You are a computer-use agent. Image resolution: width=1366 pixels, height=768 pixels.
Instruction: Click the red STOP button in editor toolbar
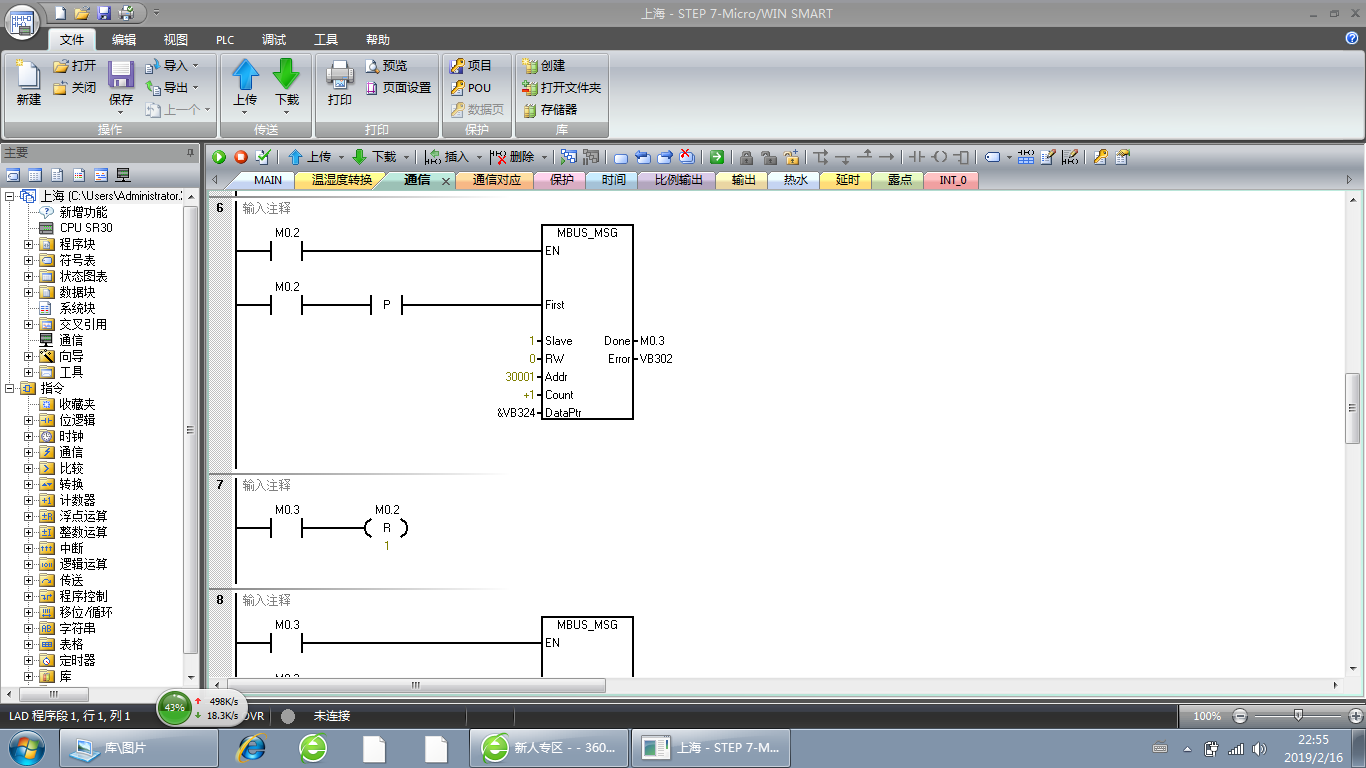click(x=241, y=157)
